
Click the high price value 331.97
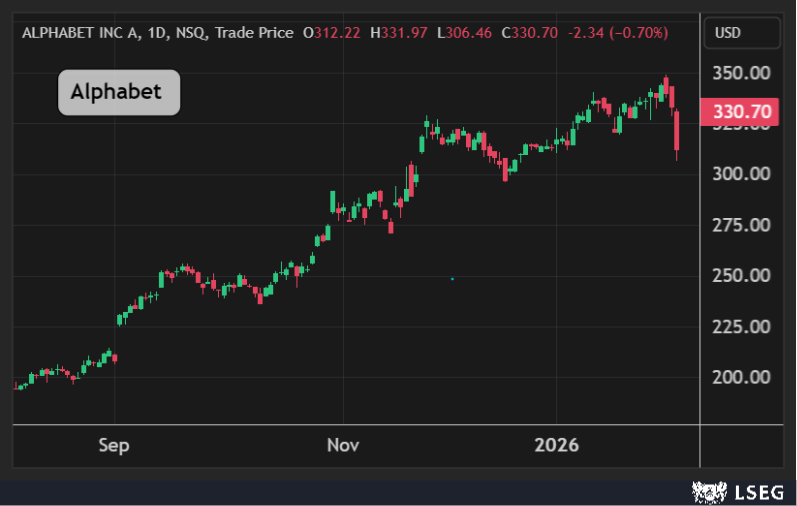click(x=406, y=33)
